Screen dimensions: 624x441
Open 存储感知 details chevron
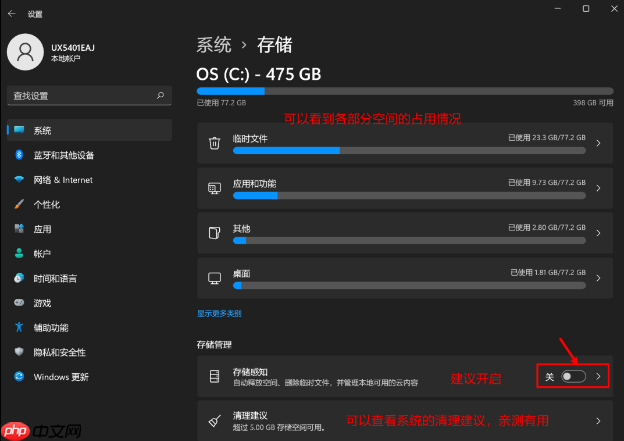[599, 377]
